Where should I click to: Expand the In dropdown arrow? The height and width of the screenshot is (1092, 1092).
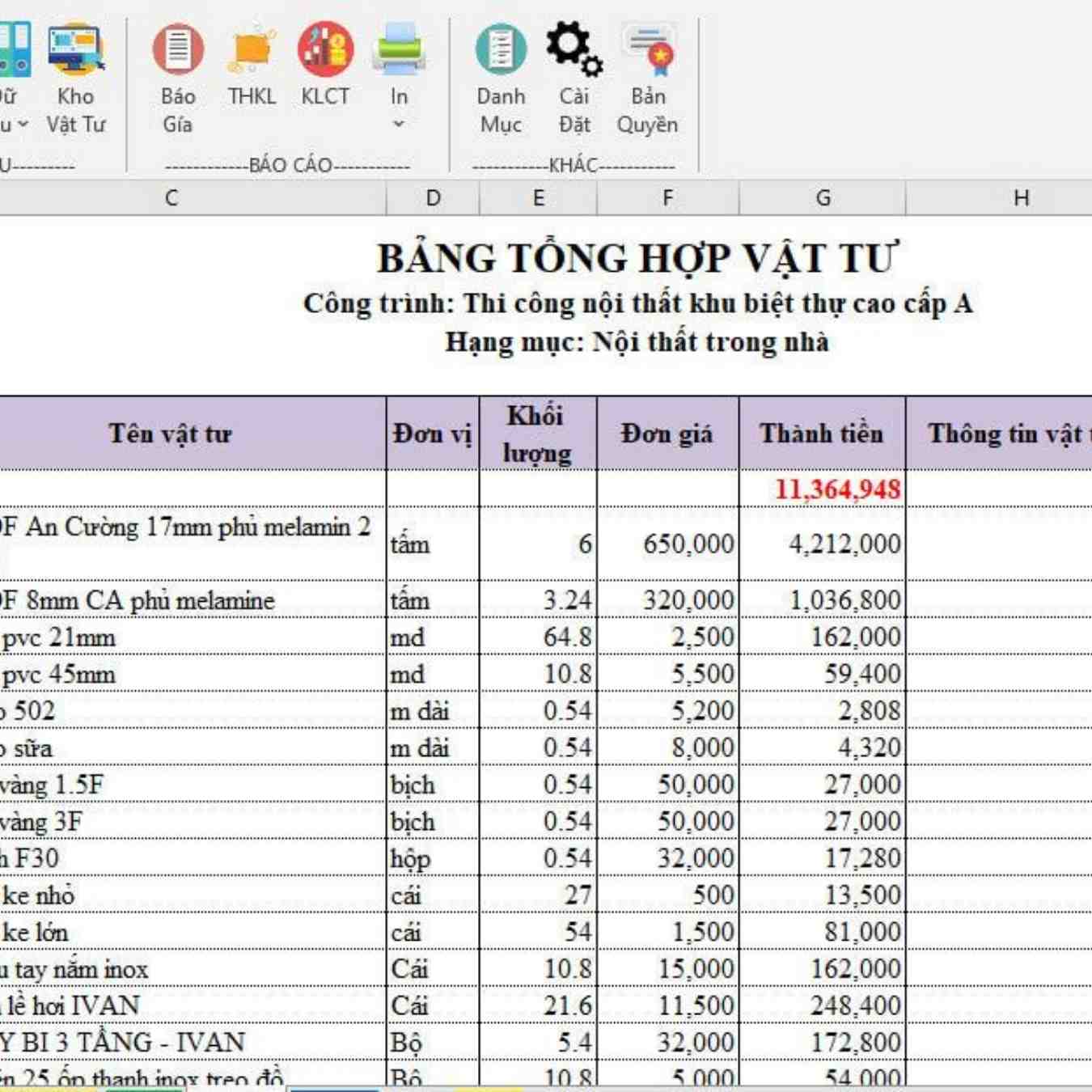[x=399, y=125]
